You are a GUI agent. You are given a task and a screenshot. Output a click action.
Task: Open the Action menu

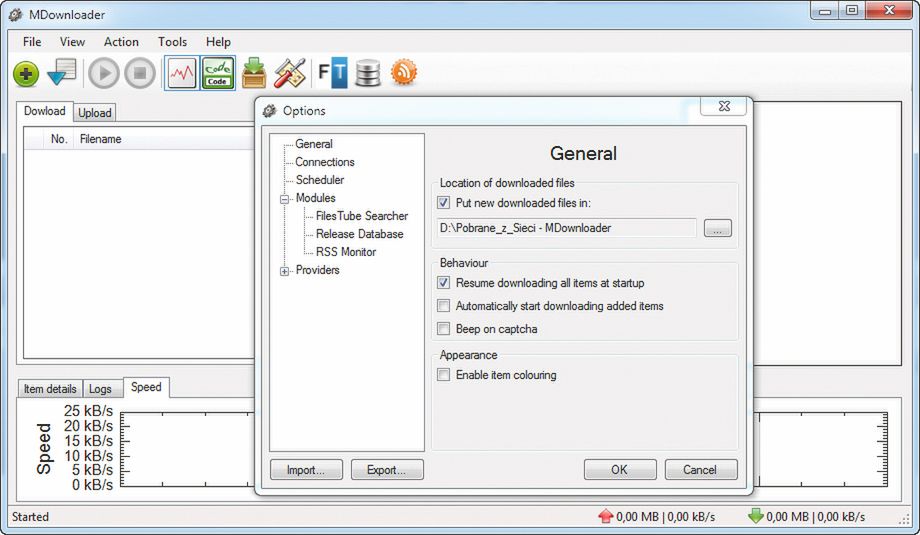click(121, 42)
